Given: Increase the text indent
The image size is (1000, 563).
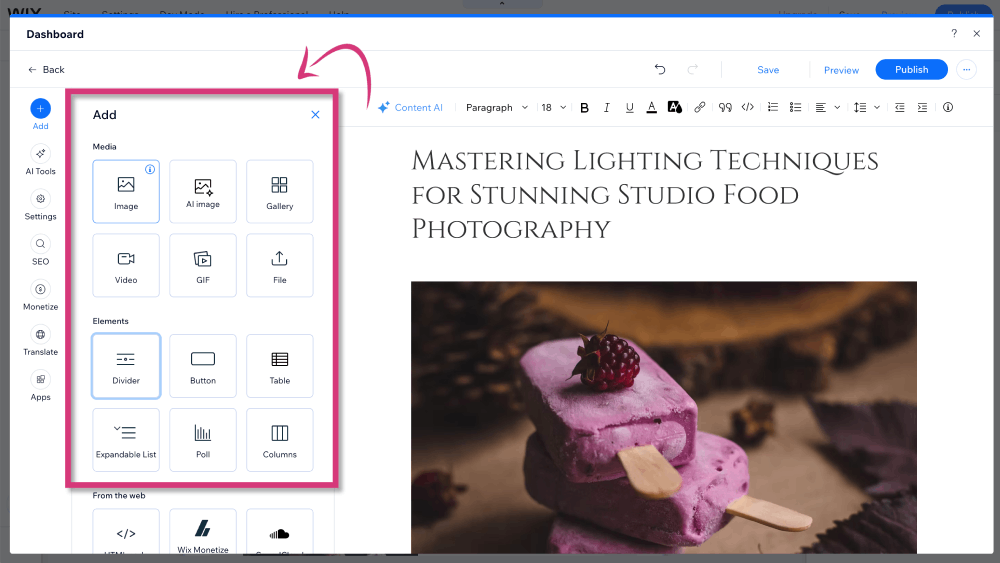Looking at the screenshot, I should (922, 108).
